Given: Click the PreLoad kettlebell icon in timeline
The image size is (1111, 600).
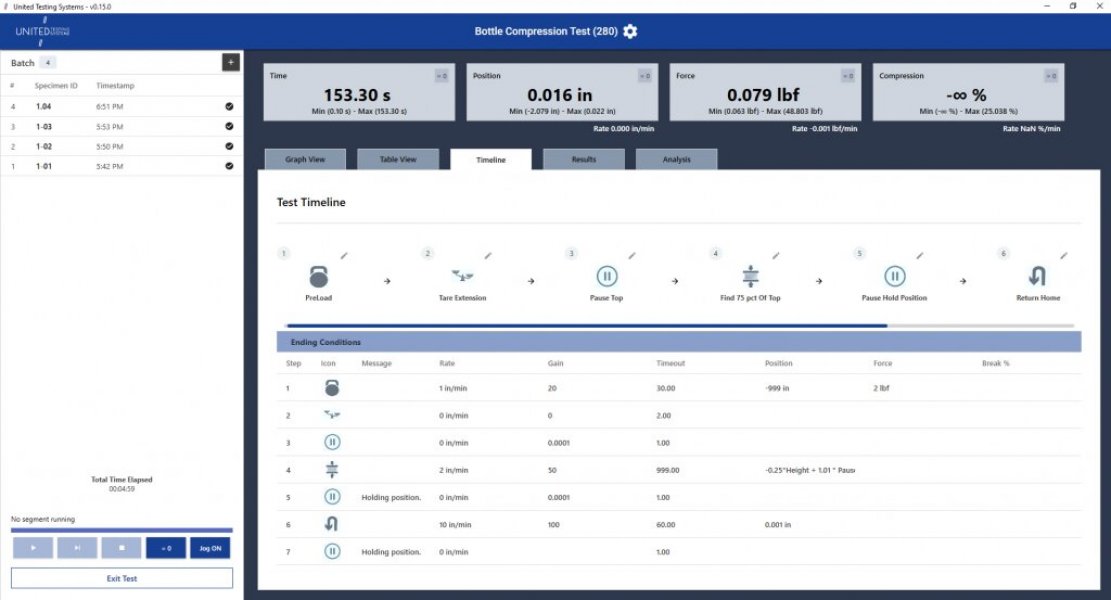Looking at the screenshot, I should click(x=319, y=276).
